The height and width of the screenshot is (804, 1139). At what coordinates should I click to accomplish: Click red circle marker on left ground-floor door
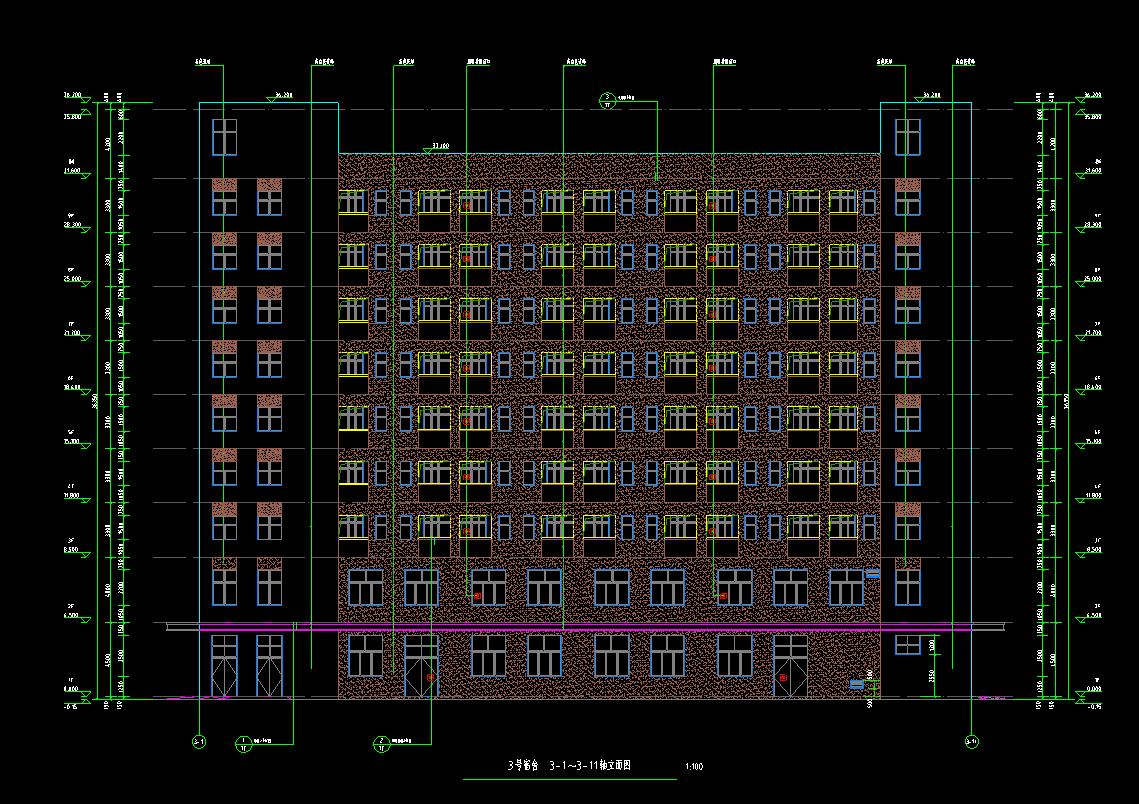[x=431, y=678]
